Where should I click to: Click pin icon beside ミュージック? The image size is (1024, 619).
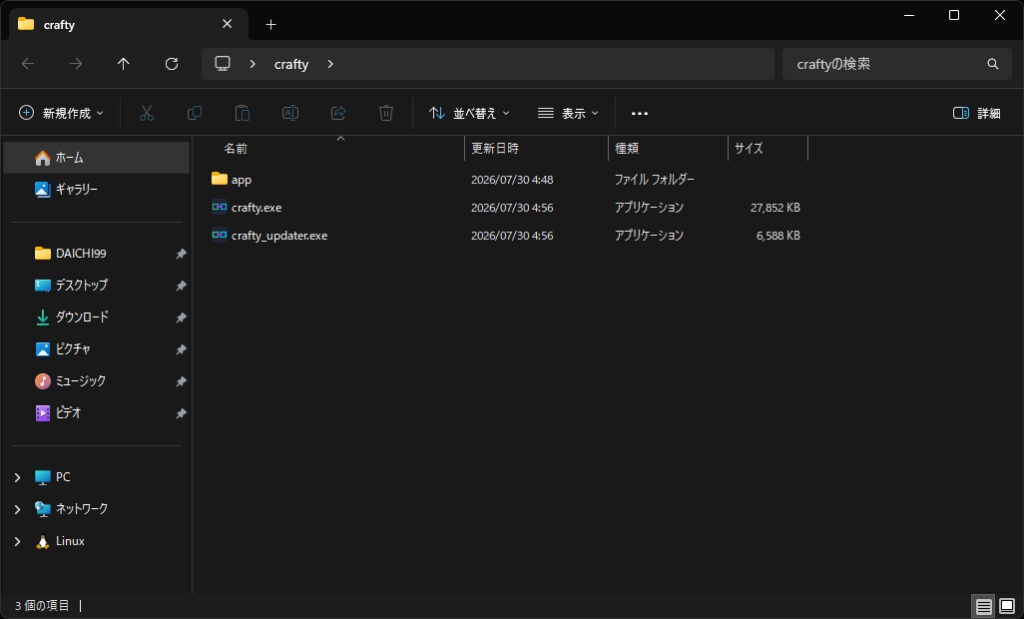[x=181, y=381]
